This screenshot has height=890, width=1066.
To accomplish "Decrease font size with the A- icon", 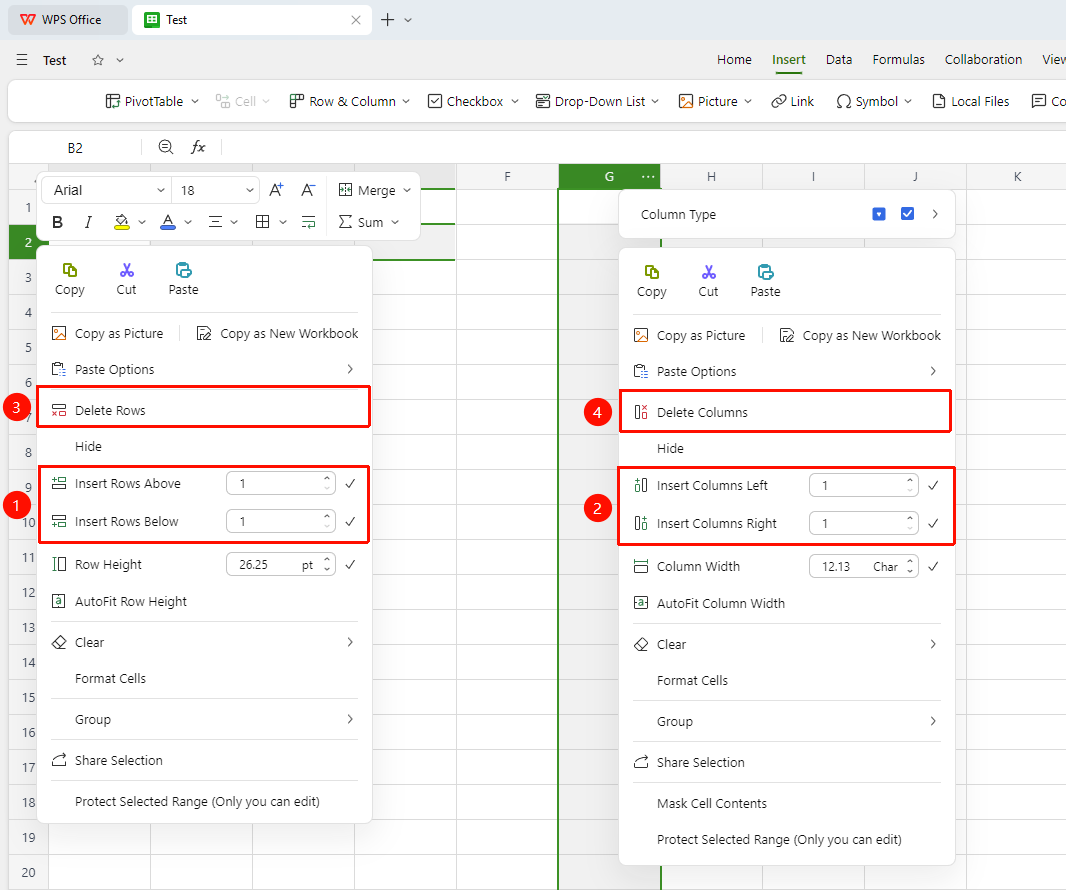I will [x=308, y=190].
